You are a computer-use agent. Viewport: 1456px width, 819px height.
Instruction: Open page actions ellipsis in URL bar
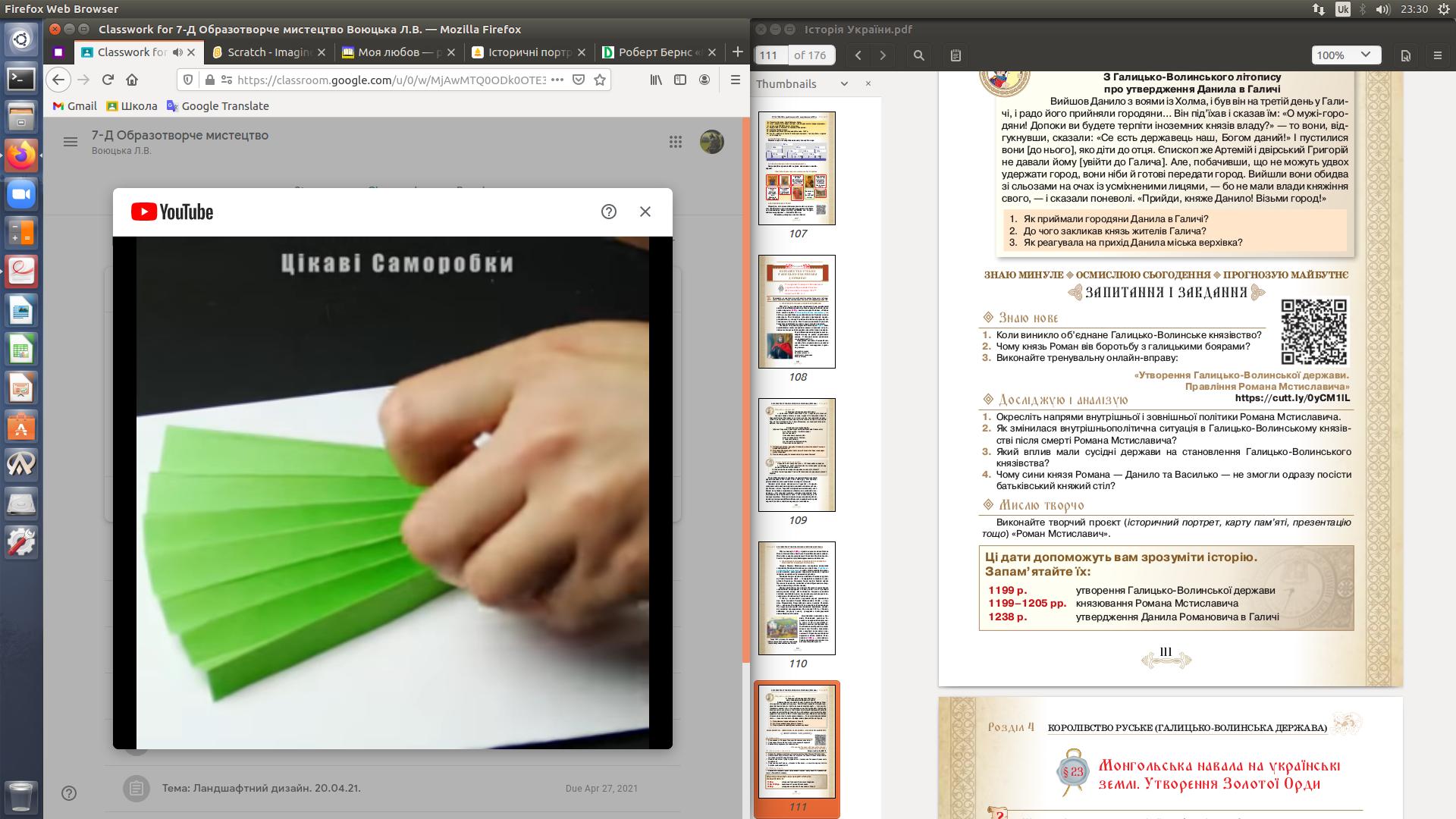[x=557, y=80]
